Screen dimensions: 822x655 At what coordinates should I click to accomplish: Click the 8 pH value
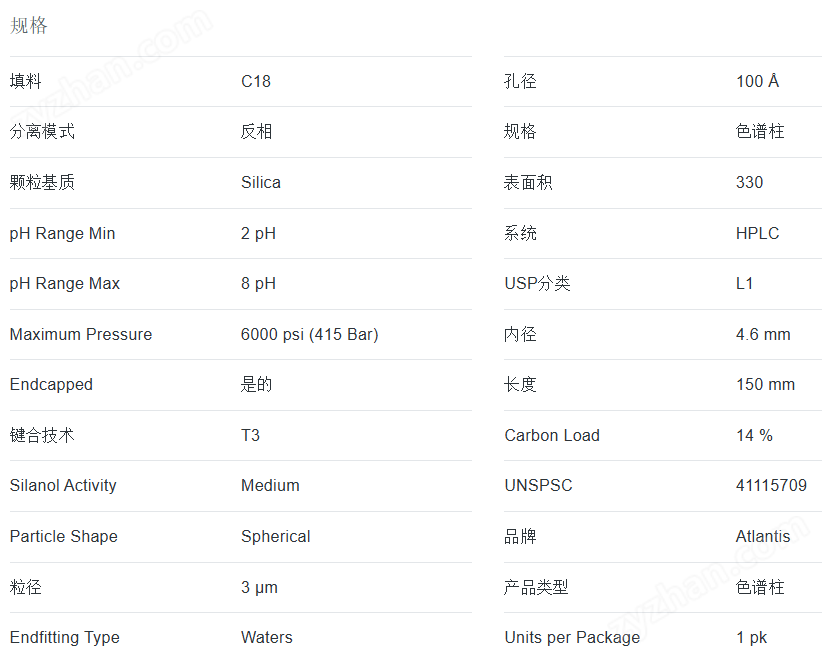pyautogui.click(x=258, y=283)
